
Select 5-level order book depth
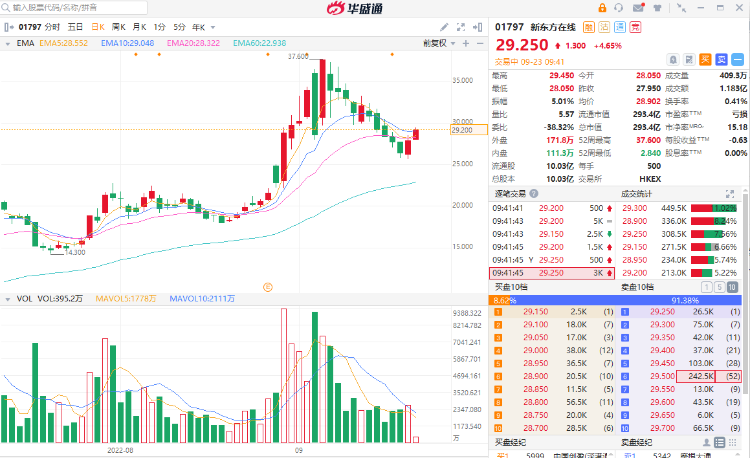pyautogui.click(x=719, y=287)
